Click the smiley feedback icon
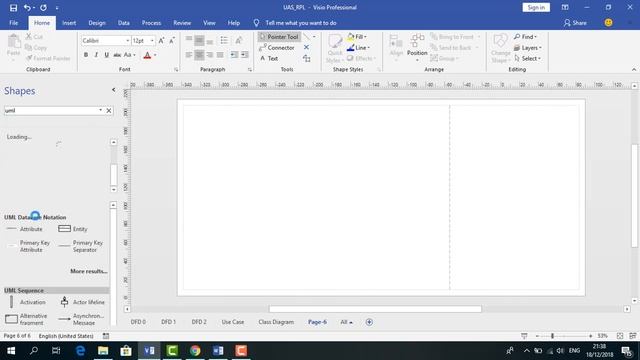The height and width of the screenshot is (360, 640). click(608, 23)
